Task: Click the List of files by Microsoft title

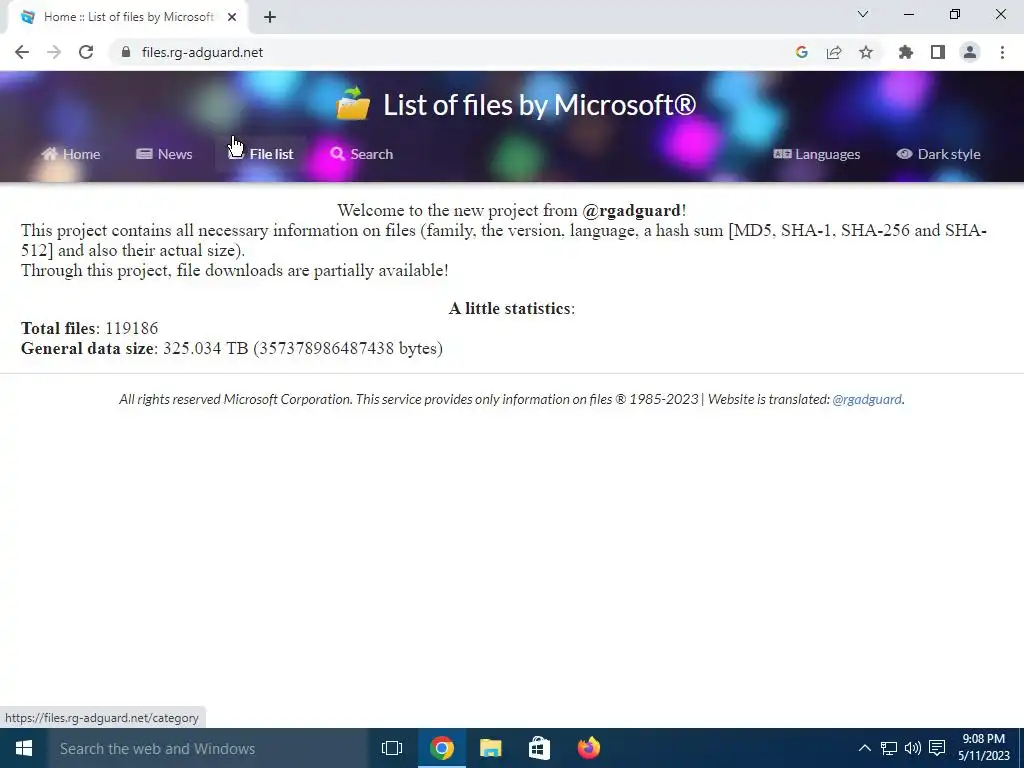Action: point(539,104)
